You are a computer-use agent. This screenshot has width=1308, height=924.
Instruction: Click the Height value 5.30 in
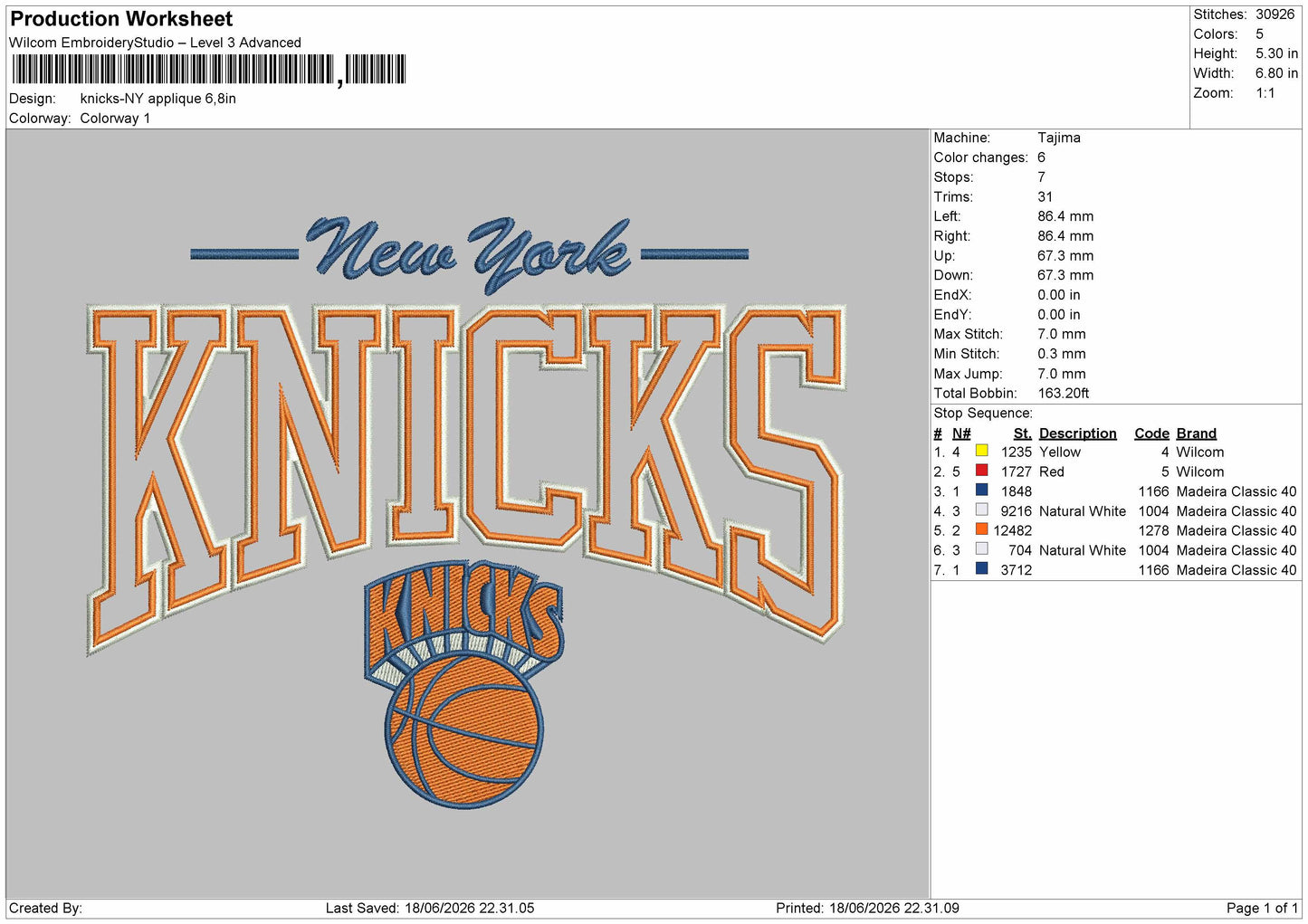1276,53
